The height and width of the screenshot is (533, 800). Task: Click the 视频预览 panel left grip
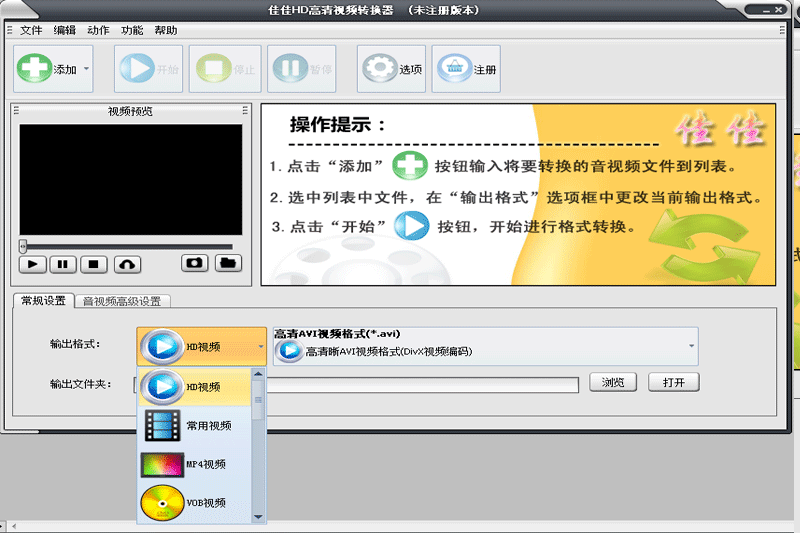16,110
